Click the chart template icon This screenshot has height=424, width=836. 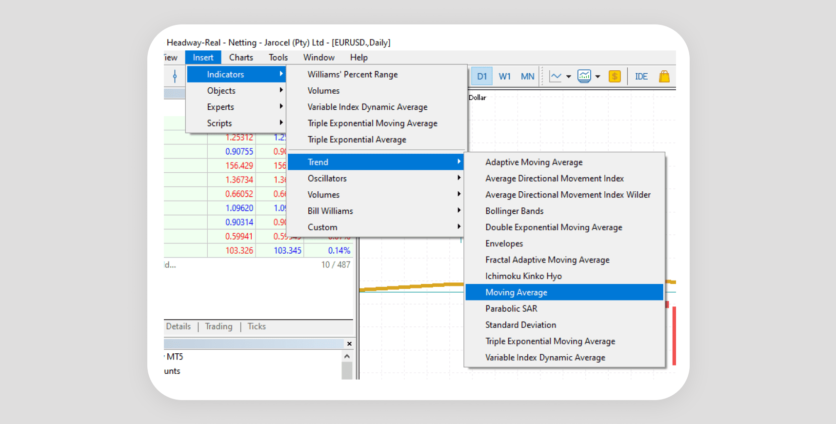584,76
